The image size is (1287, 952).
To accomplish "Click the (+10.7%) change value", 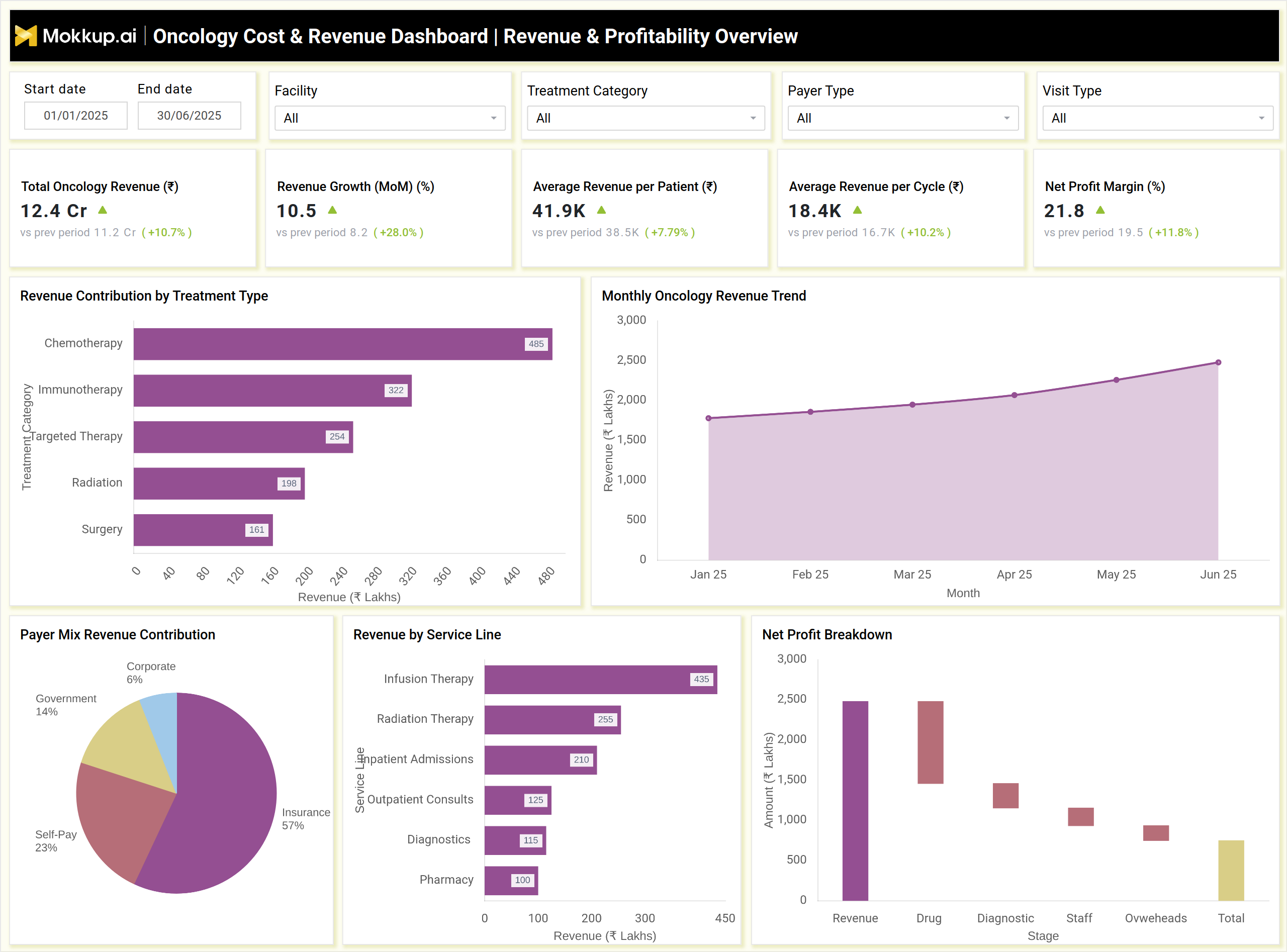I will click(167, 232).
